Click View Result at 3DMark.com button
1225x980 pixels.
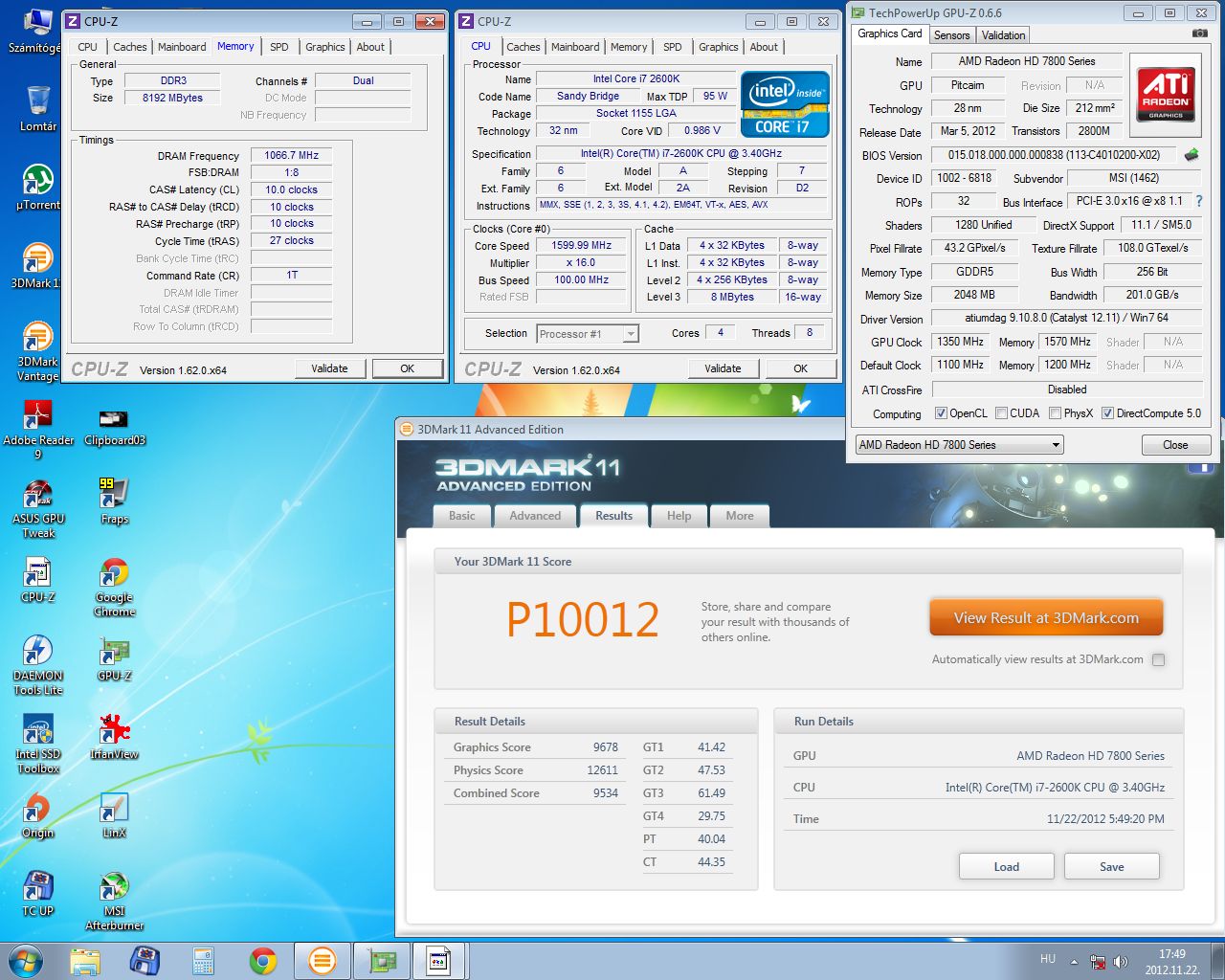[1046, 618]
